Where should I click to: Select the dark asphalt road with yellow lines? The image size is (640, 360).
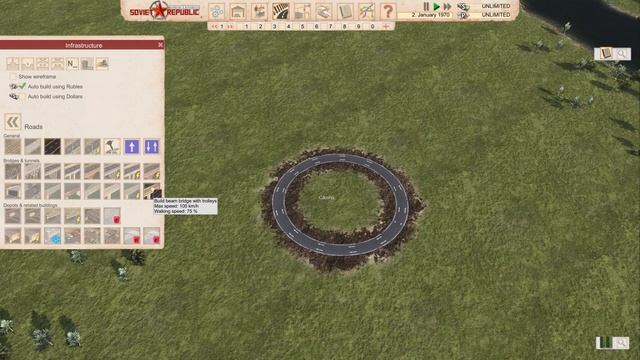[x=52, y=147]
